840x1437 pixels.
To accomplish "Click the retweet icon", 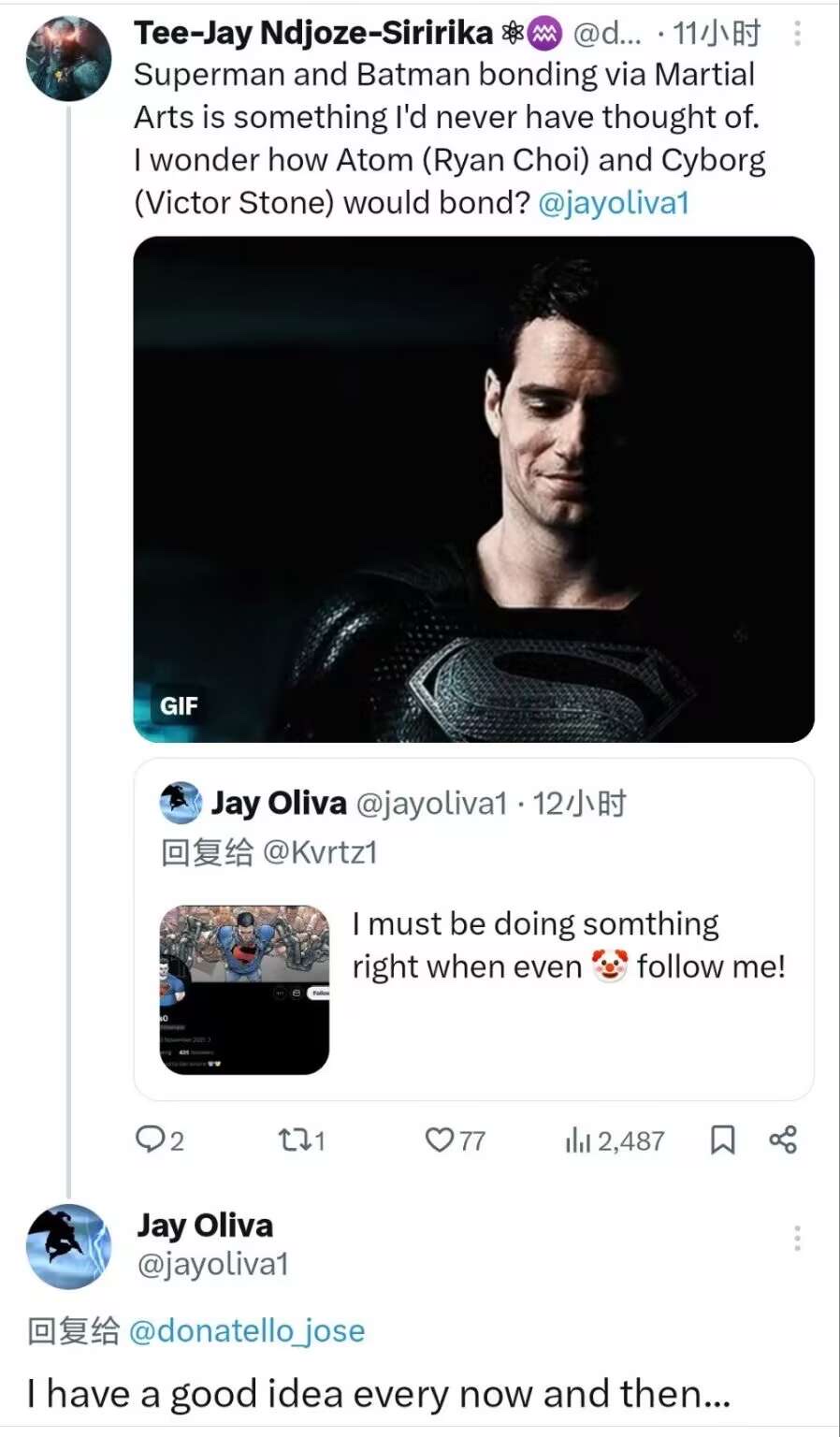I will click(x=291, y=1139).
